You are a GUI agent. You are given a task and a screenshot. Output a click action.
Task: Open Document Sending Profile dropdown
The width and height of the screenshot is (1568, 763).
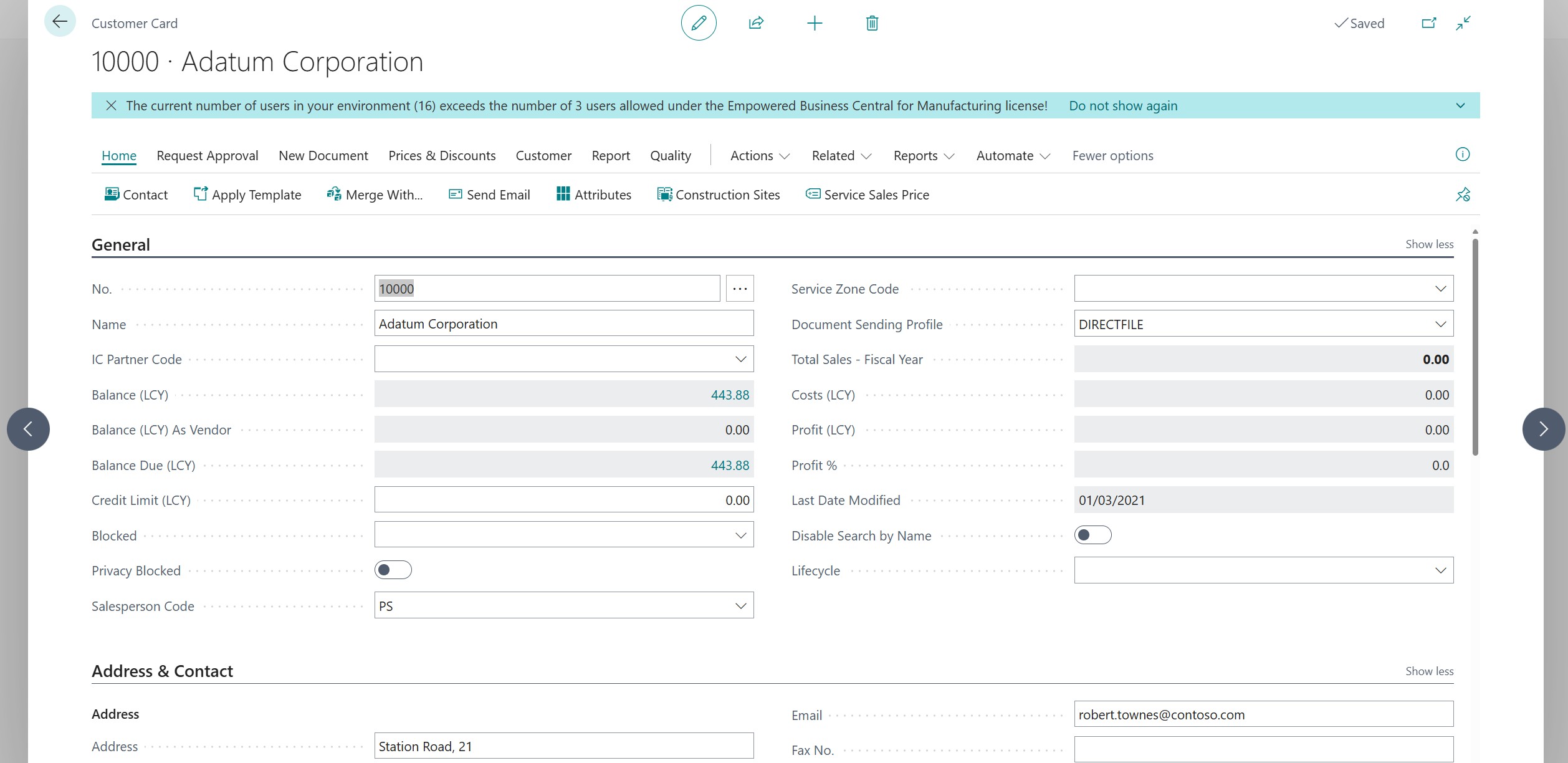(x=1440, y=324)
